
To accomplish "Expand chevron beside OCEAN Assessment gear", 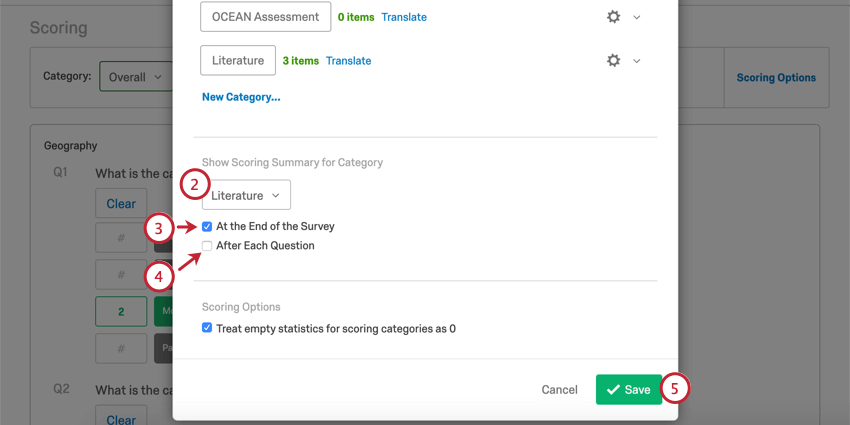I will pyautogui.click(x=637, y=17).
